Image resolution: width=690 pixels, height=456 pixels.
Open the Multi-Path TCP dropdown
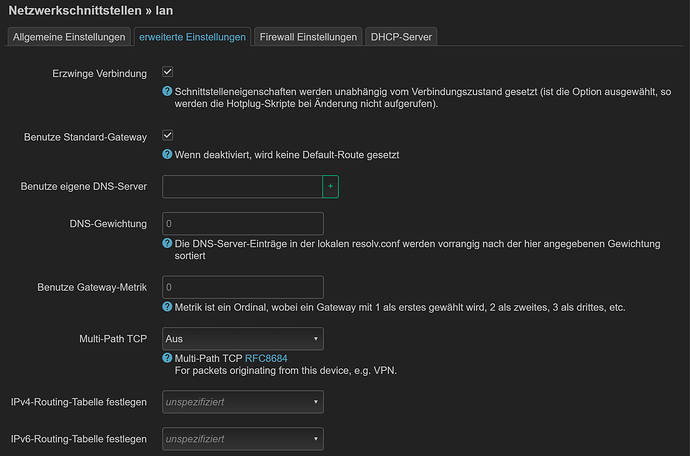pyautogui.click(x=242, y=339)
